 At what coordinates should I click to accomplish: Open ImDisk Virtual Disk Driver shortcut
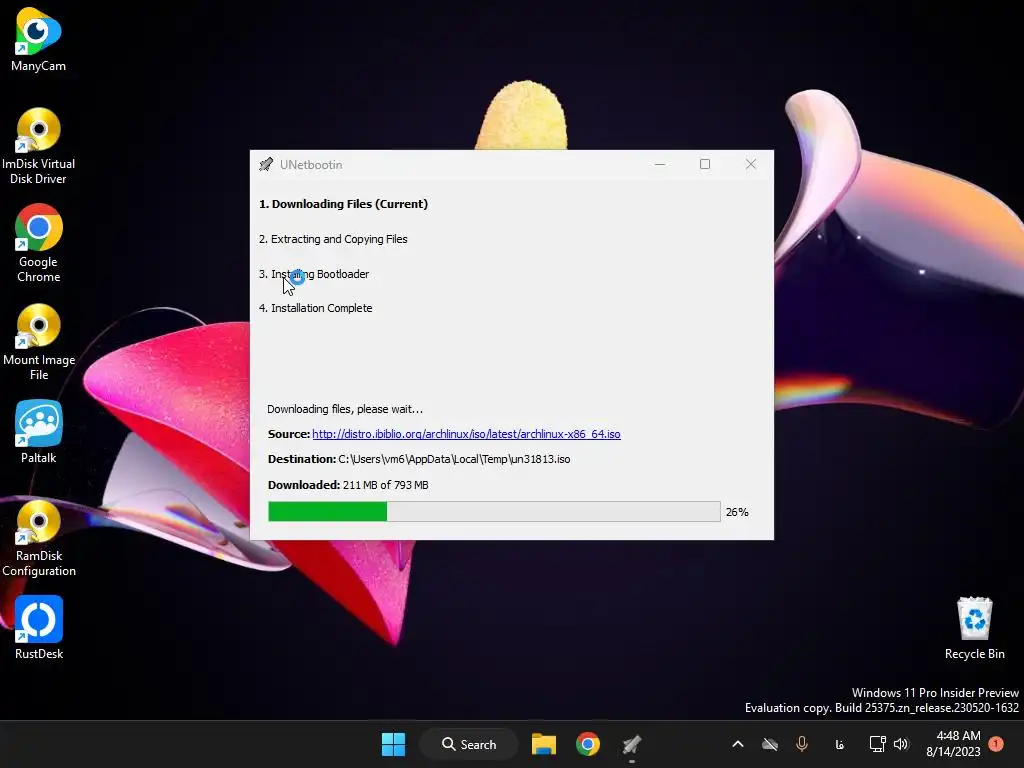(x=38, y=146)
